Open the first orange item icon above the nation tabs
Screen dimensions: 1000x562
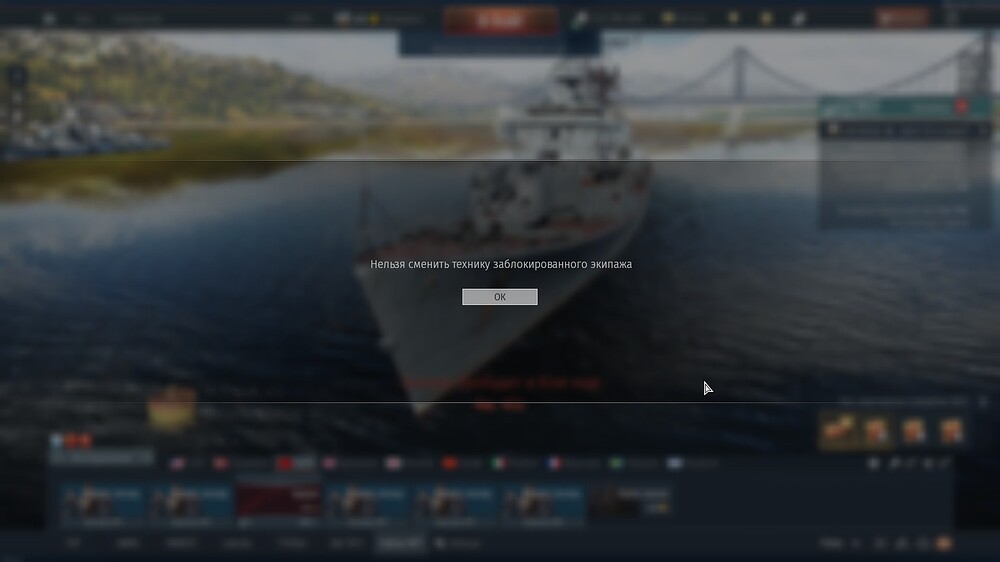838,431
